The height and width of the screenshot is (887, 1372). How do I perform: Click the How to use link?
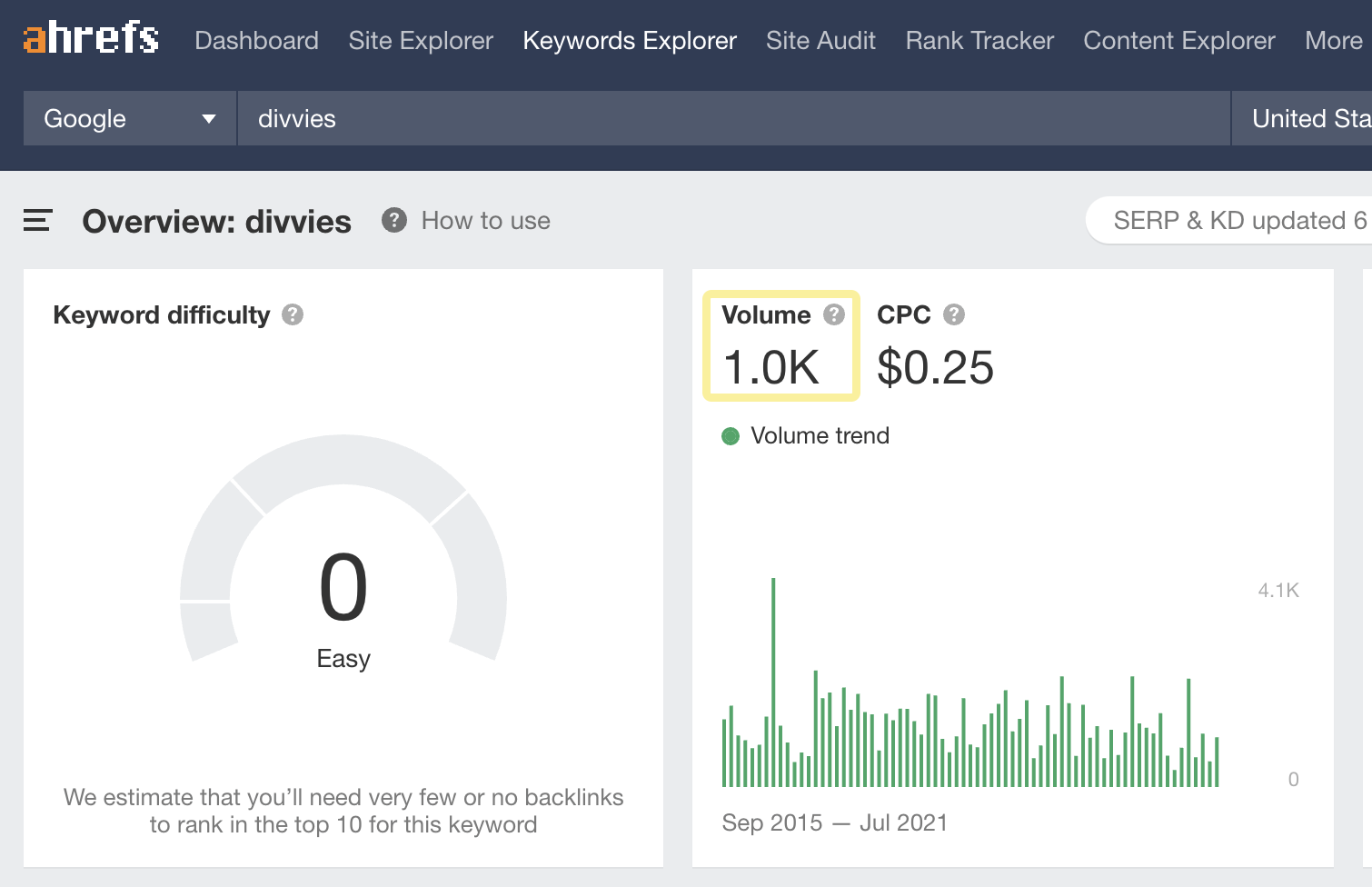tap(485, 221)
